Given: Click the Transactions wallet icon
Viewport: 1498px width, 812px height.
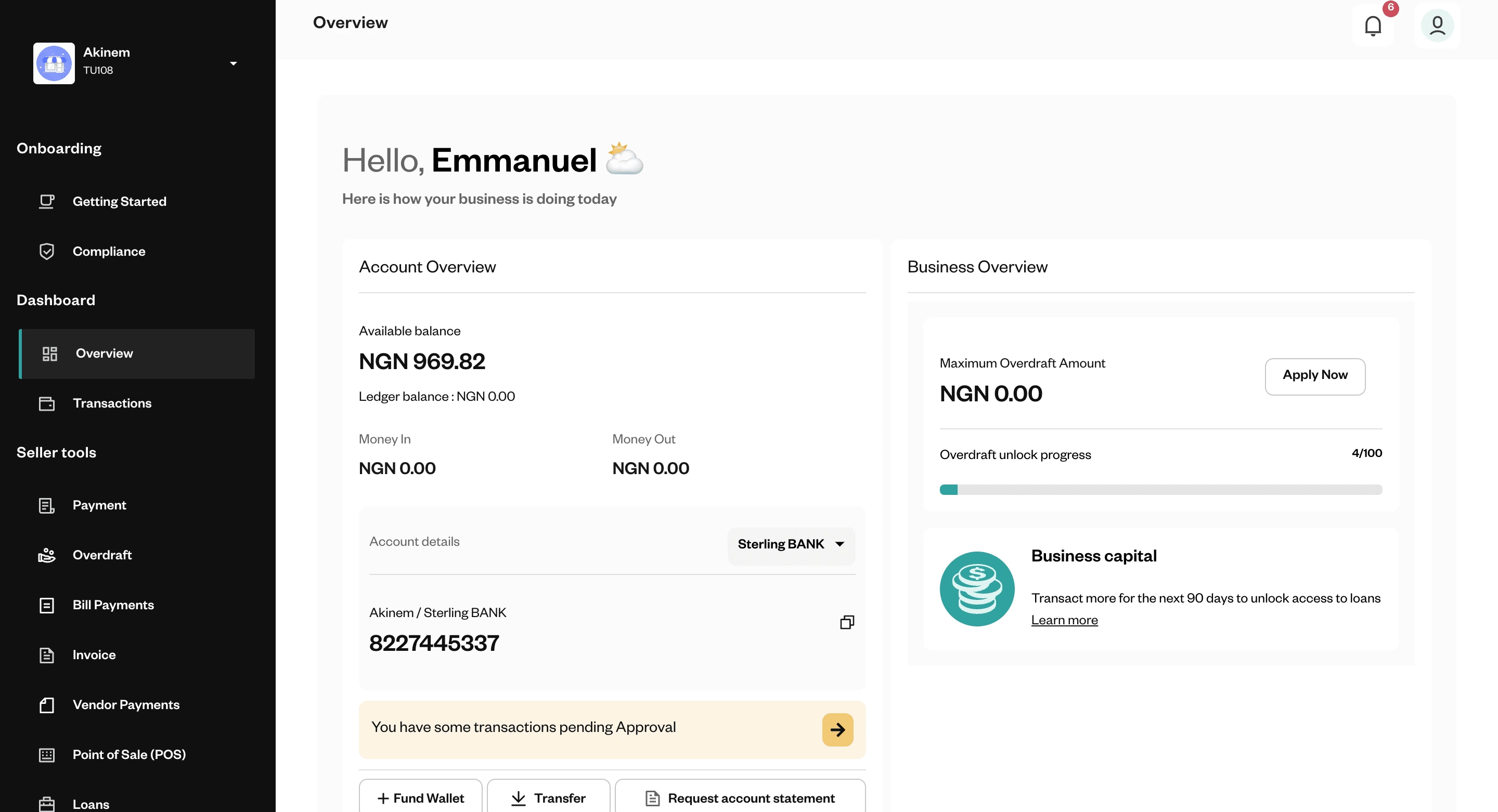Looking at the screenshot, I should click(x=46, y=404).
